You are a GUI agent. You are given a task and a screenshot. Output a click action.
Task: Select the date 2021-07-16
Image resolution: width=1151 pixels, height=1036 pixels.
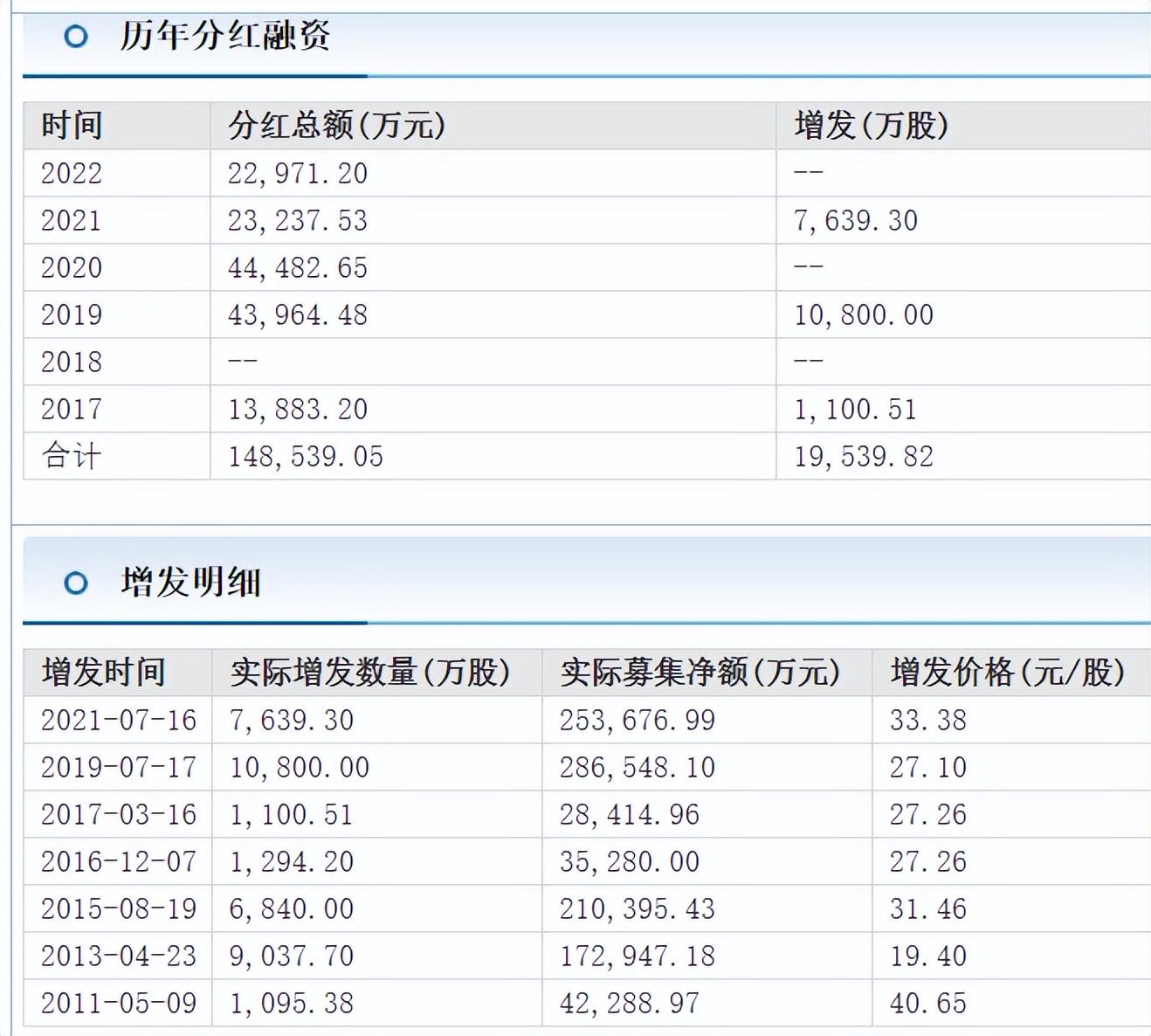point(119,720)
